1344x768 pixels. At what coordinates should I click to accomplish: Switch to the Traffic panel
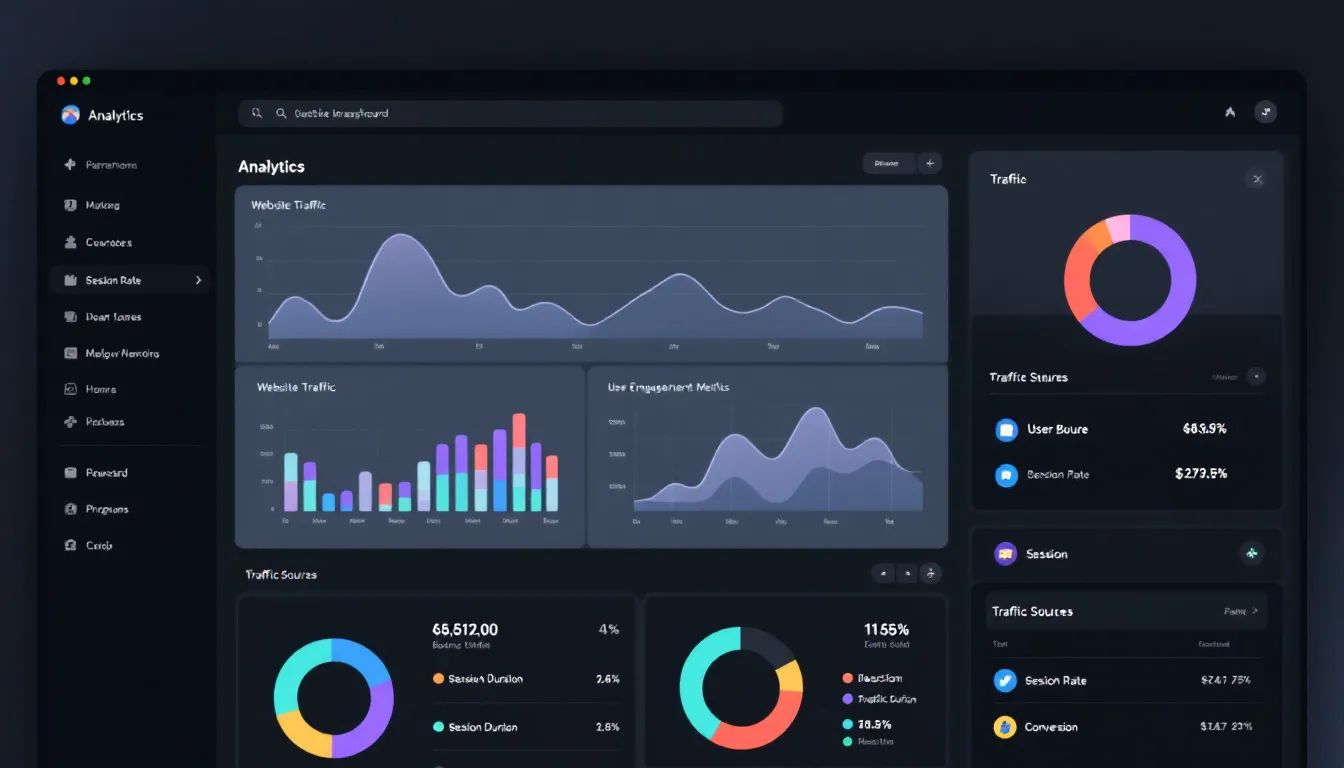click(1007, 178)
